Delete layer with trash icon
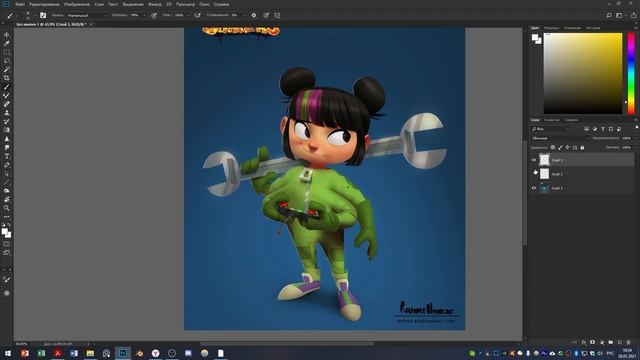The height and width of the screenshot is (360, 640). coord(629,342)
